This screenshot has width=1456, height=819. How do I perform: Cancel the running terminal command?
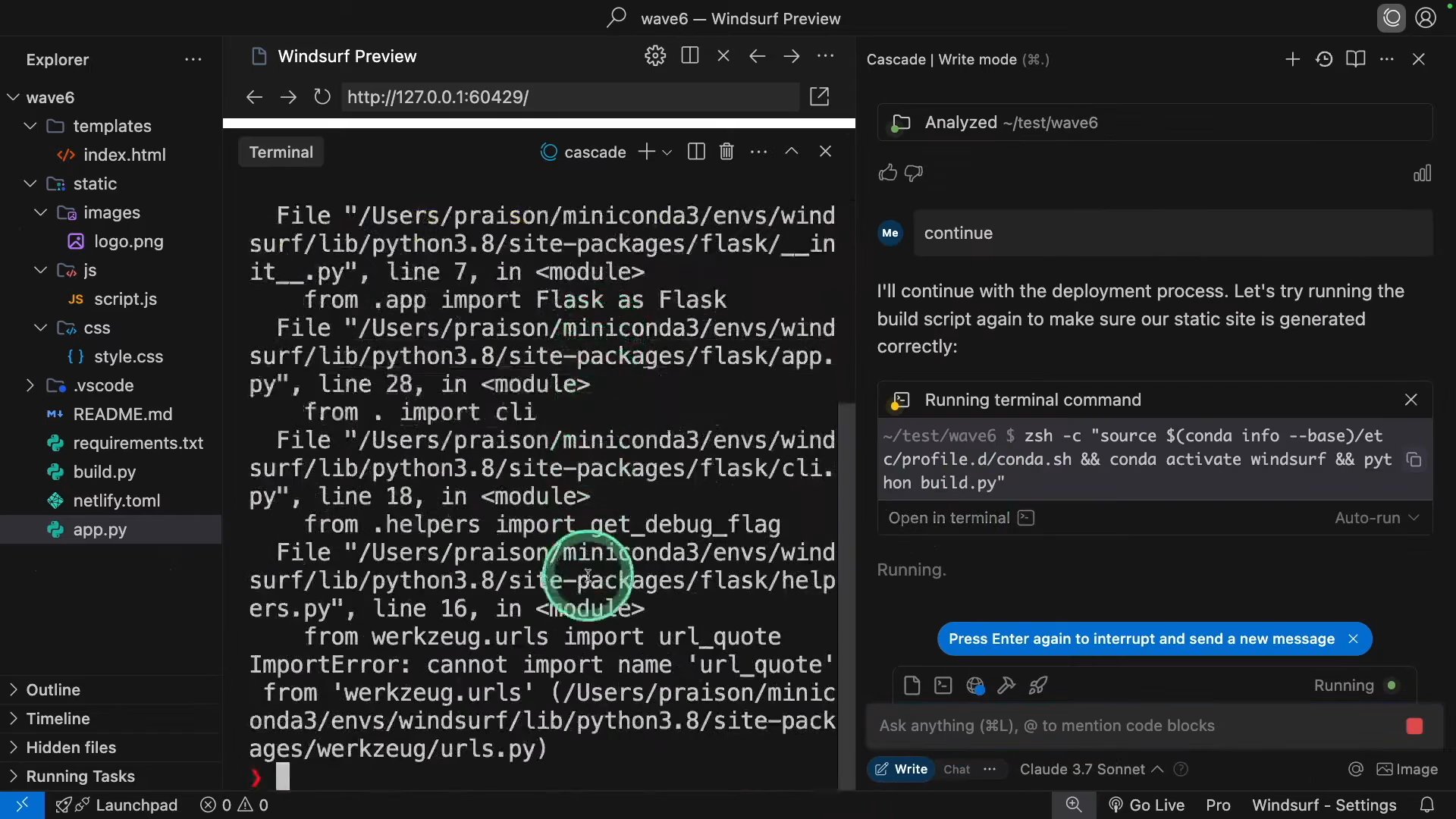[x=1410, y=400]
